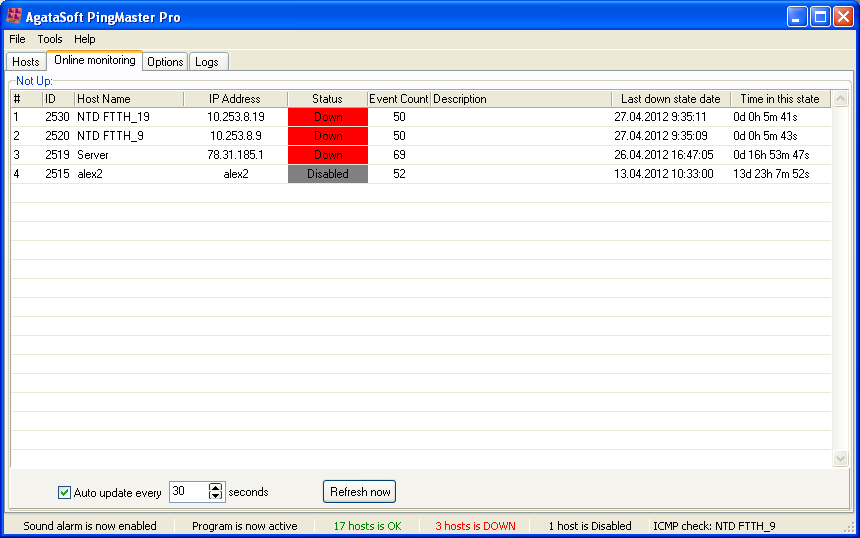The image size is (860, 538).
Task: Click event count 69 for Server
Action: (399, 155)
